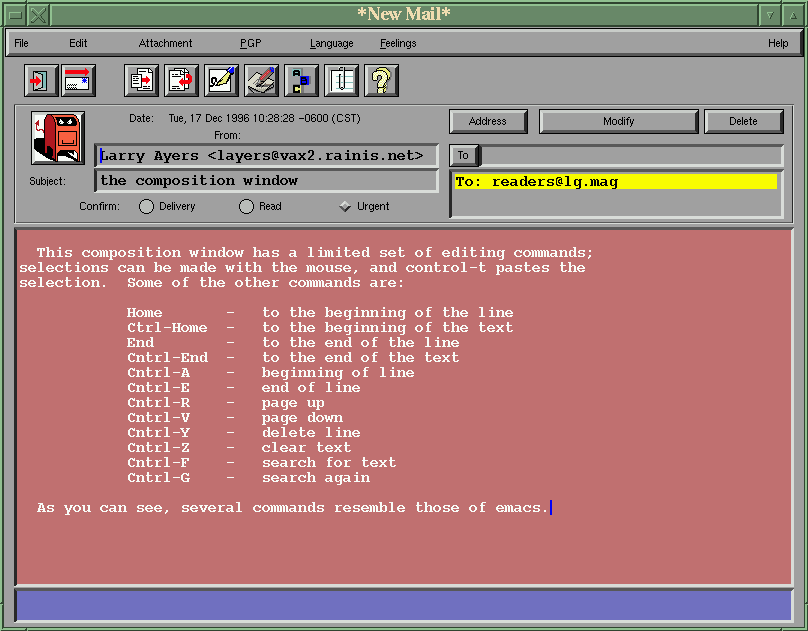Click the exit door icon in toolbar
Viewport: 808px width, 631px height.
[x=41, y=80]
